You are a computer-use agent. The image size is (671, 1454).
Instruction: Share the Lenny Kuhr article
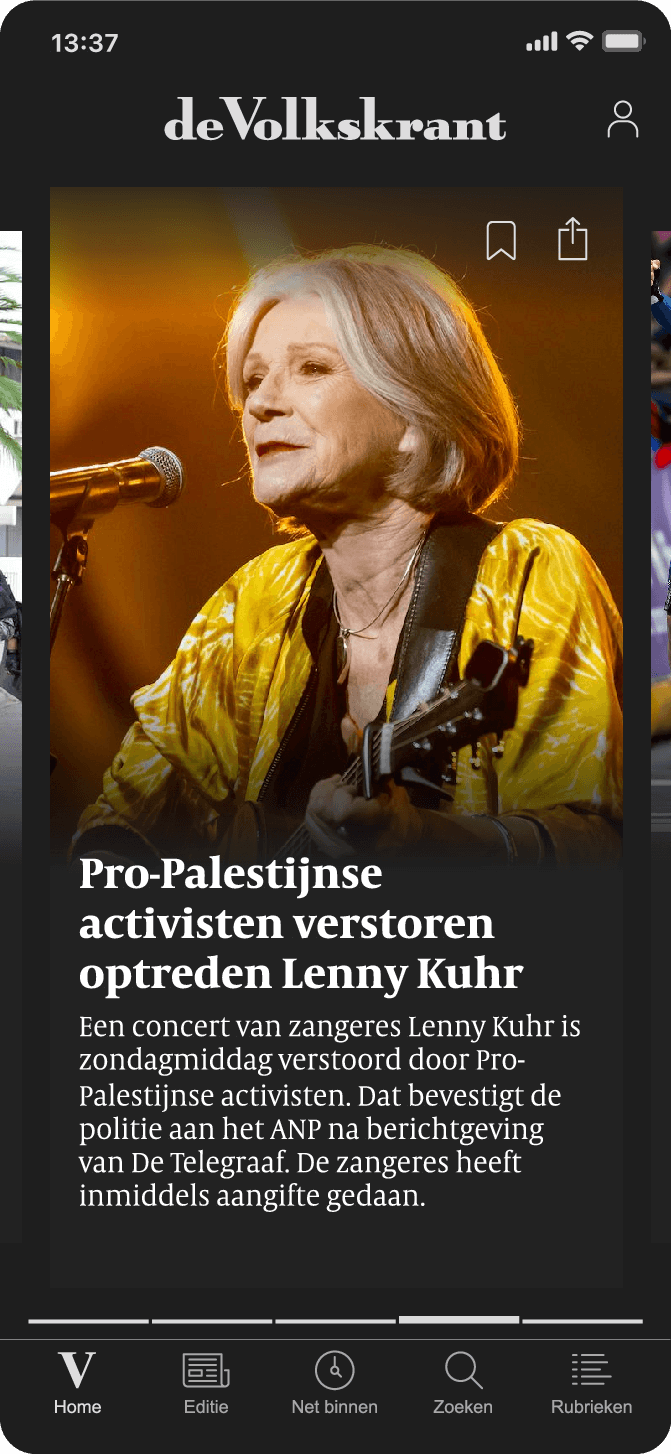tap(573, 240)
